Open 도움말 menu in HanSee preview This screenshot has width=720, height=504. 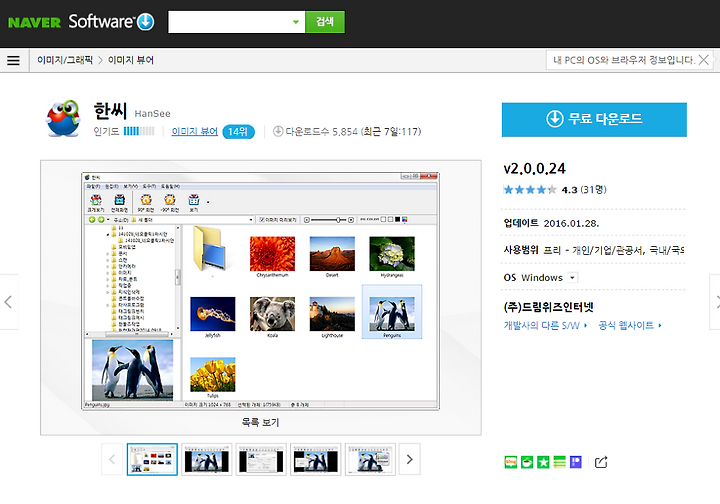pyautogui.click(x=170, y=186)
